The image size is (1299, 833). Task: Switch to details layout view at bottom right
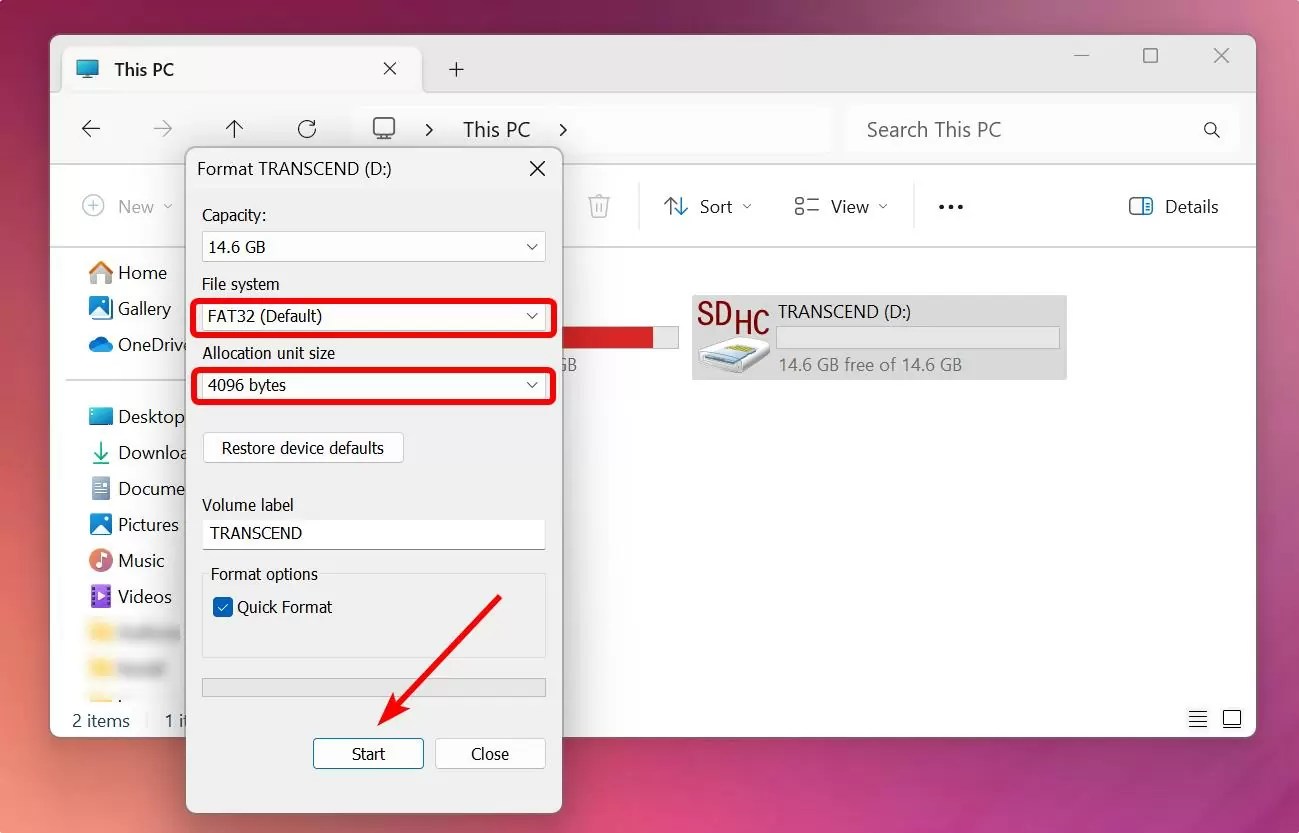coord(1197,718)
